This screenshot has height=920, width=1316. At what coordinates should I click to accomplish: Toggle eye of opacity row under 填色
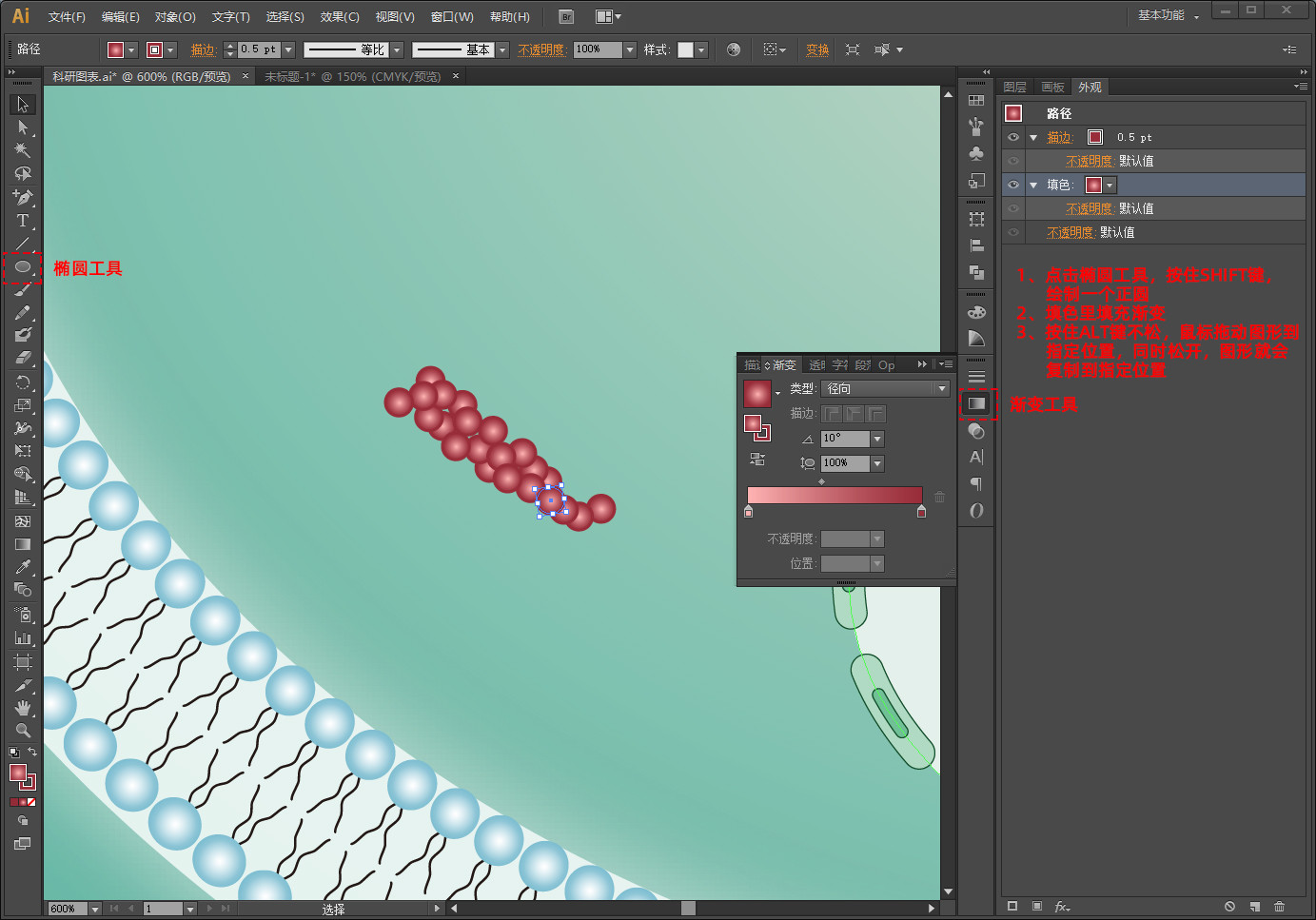coord(1013,208)
